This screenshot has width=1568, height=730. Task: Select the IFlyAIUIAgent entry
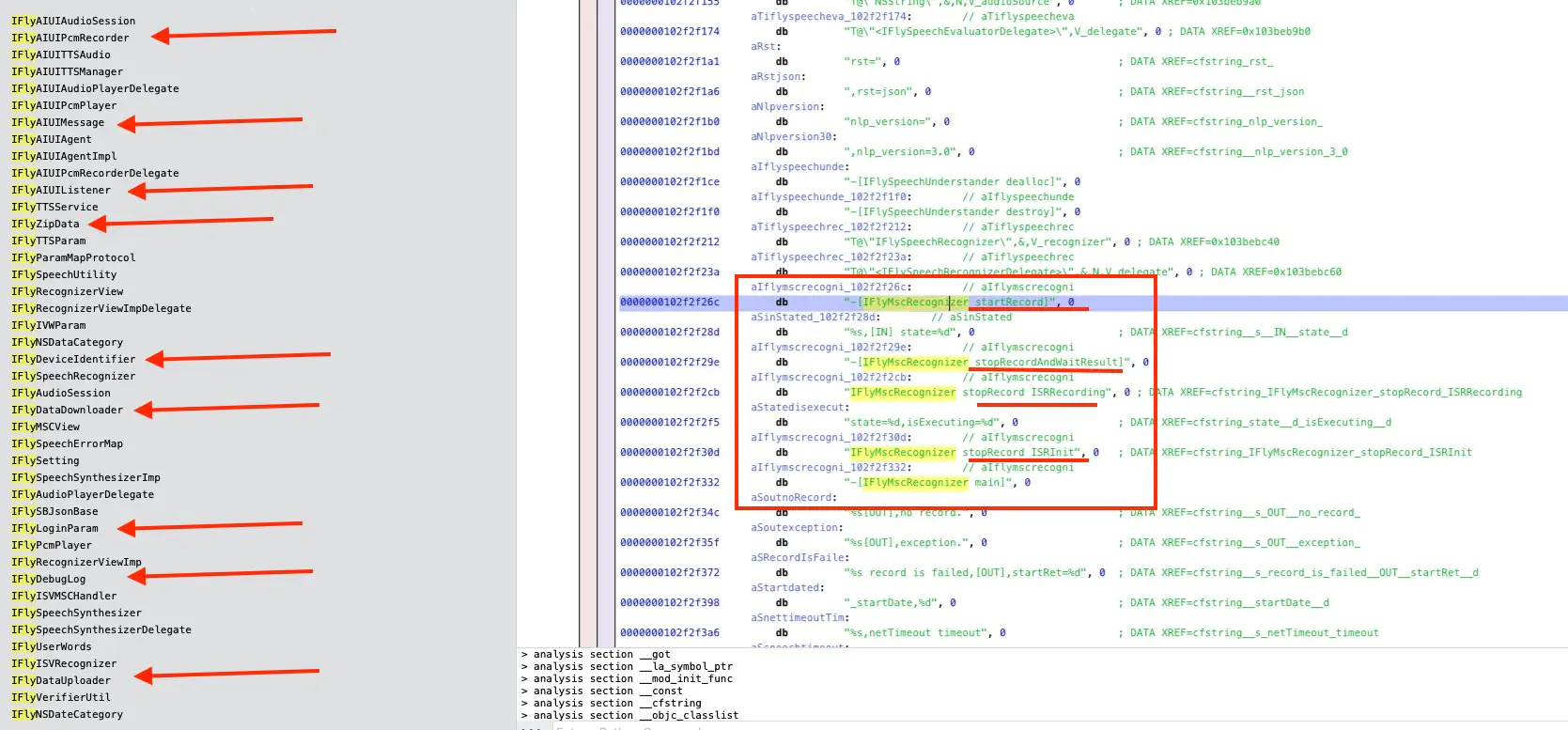(52, 139)
